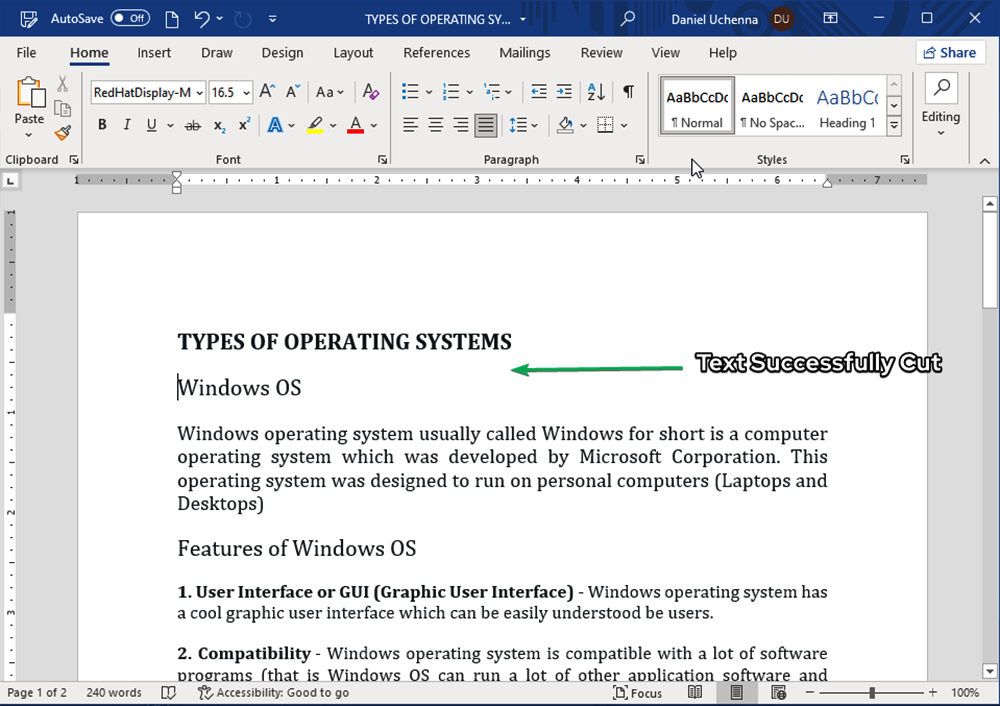Expand the Styles gallery more arrow

(894, 127)
